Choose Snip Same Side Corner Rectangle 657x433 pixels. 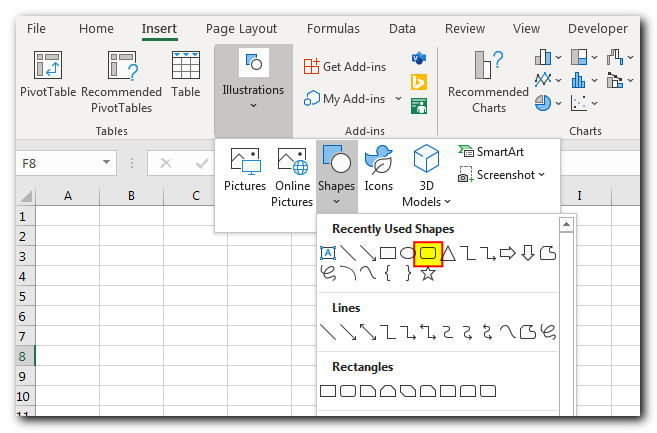(388, 391)
